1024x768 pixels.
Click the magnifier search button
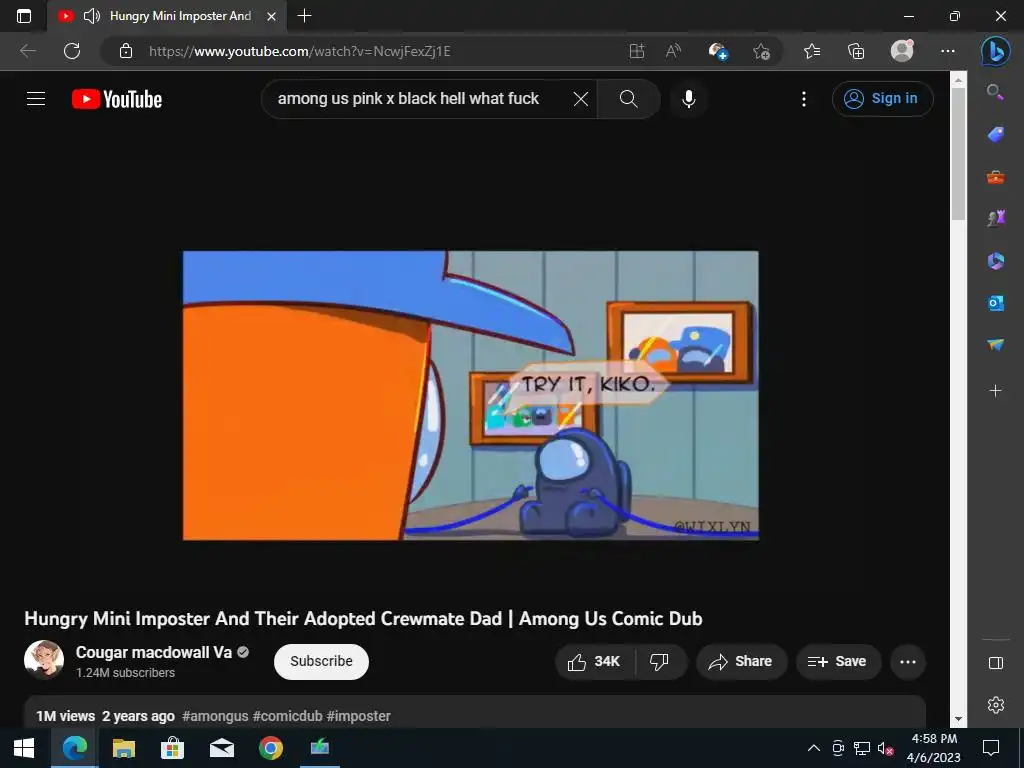[x=628, y=99]
